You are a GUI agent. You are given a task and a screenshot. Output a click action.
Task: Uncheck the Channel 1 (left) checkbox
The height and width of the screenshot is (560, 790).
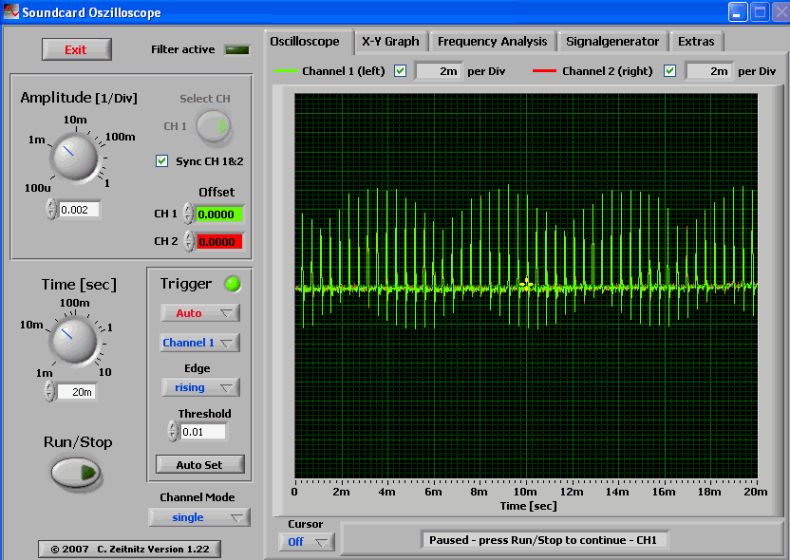coord(400,71)
